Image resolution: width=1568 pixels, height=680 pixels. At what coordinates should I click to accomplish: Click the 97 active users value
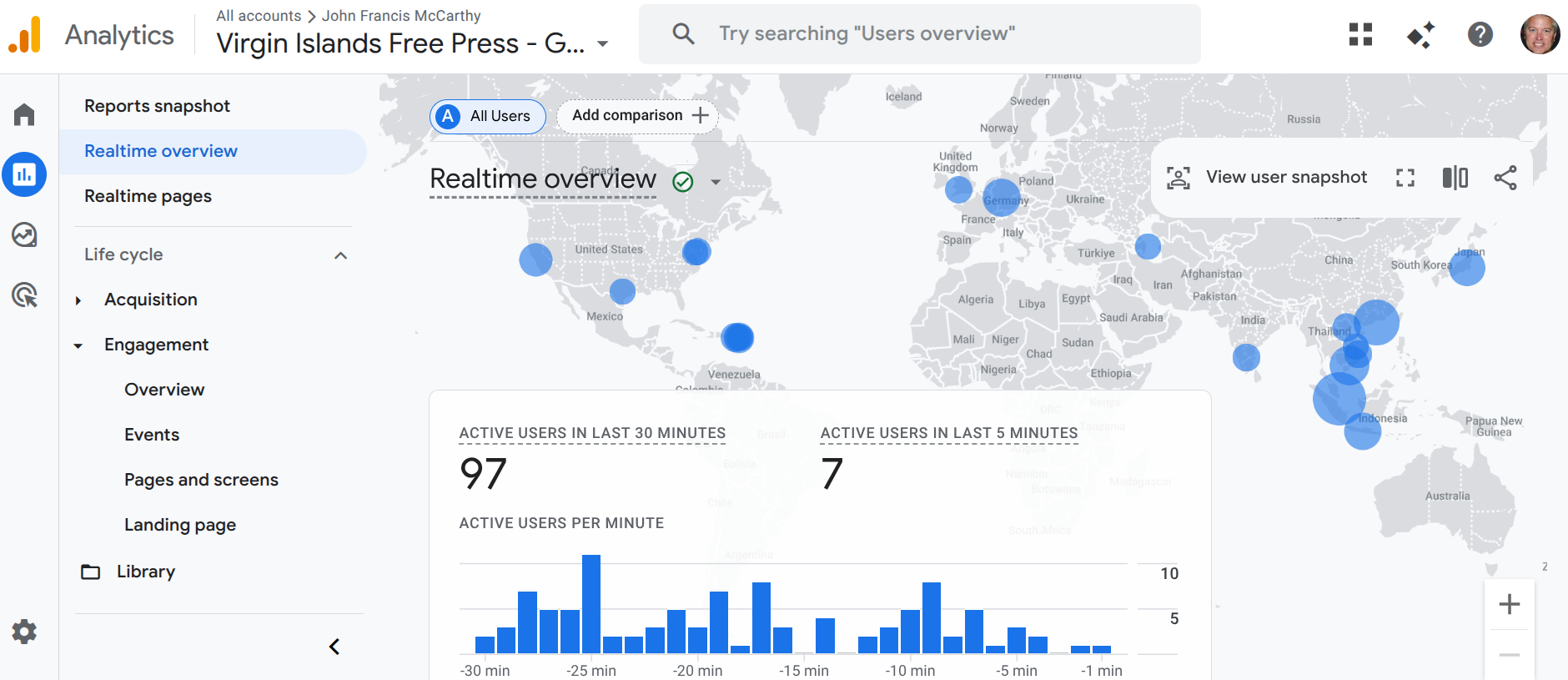[483, 474]
